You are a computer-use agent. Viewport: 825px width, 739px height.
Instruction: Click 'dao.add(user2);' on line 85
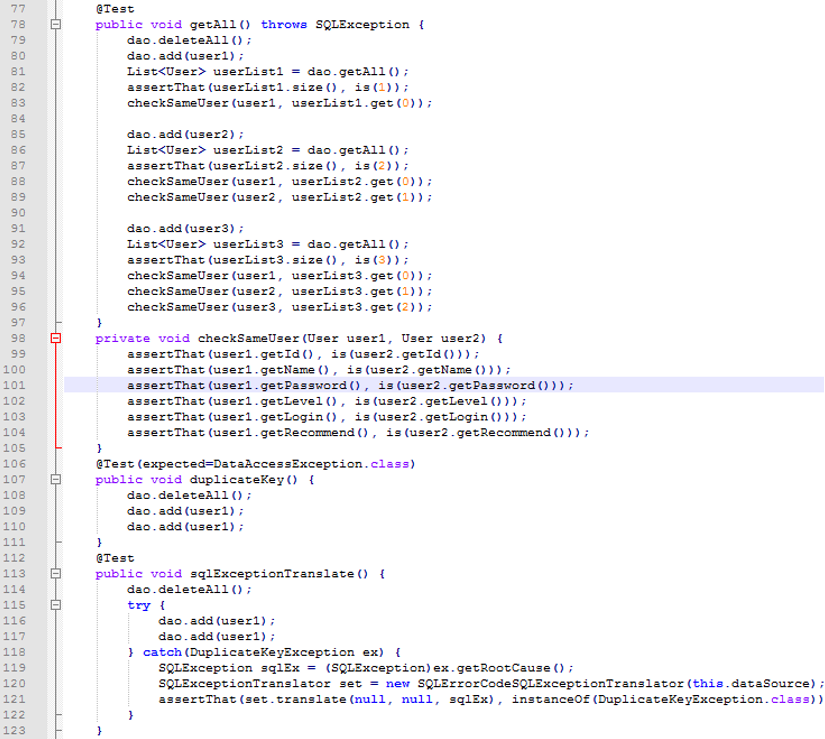click(185, 135)
